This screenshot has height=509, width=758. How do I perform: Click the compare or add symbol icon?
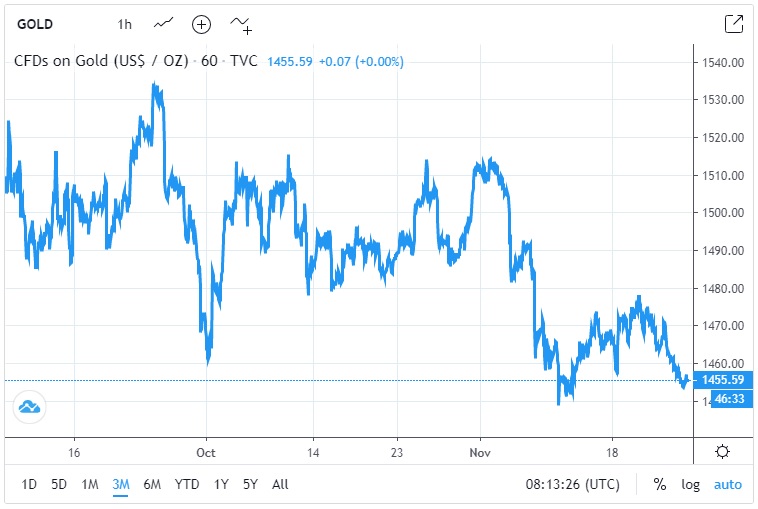tap(202, 23)
